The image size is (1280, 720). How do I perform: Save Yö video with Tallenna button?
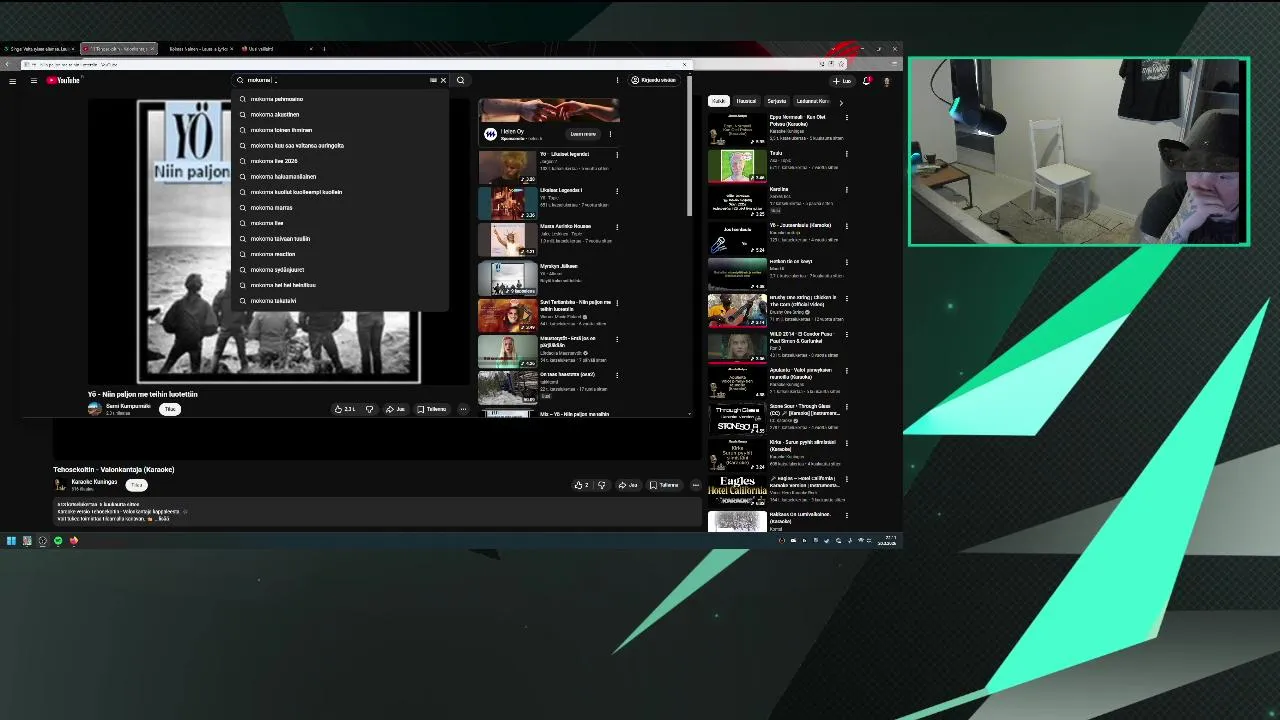pyautogui.click(x=432, y=409)
